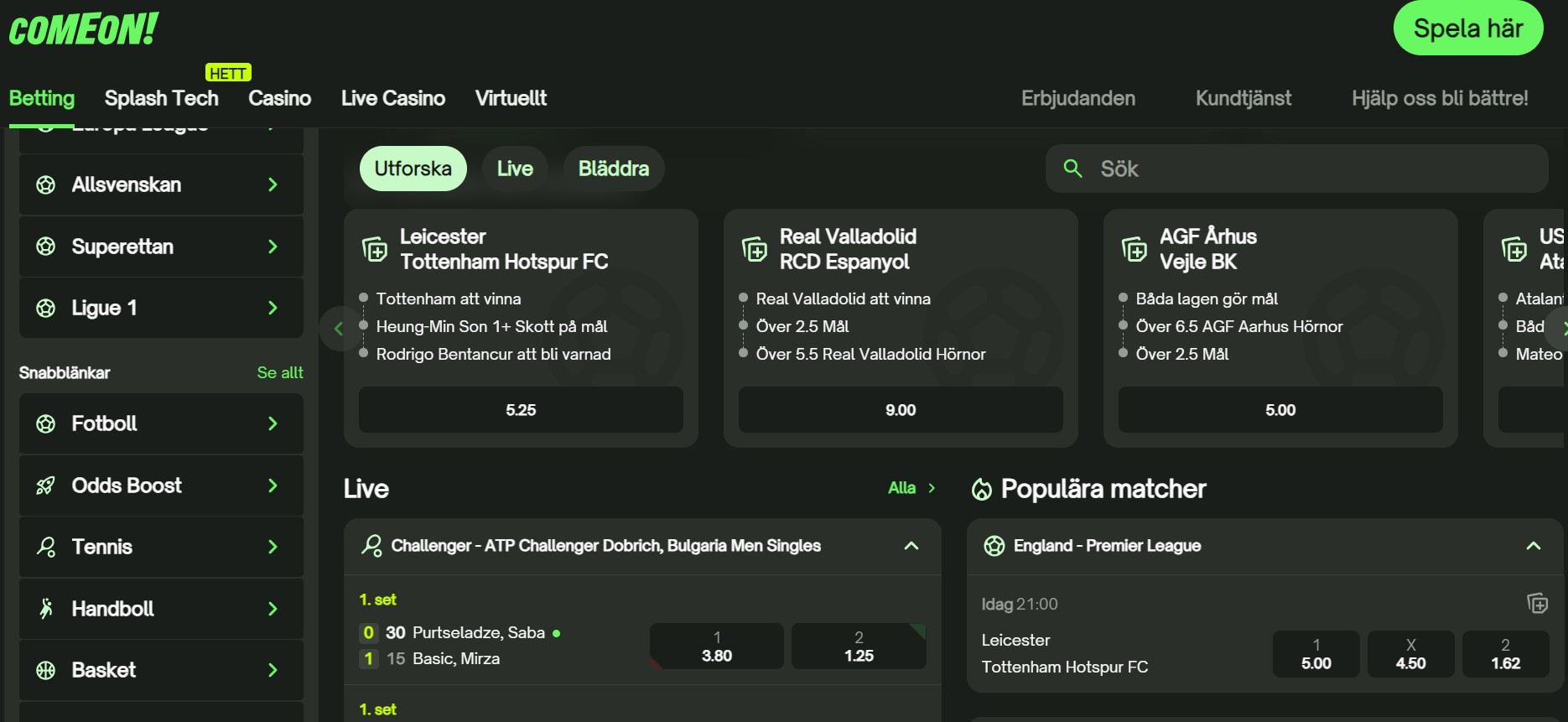Select the Bläddra filter tab
The image size is (1568, 722).
pos(613,169)
